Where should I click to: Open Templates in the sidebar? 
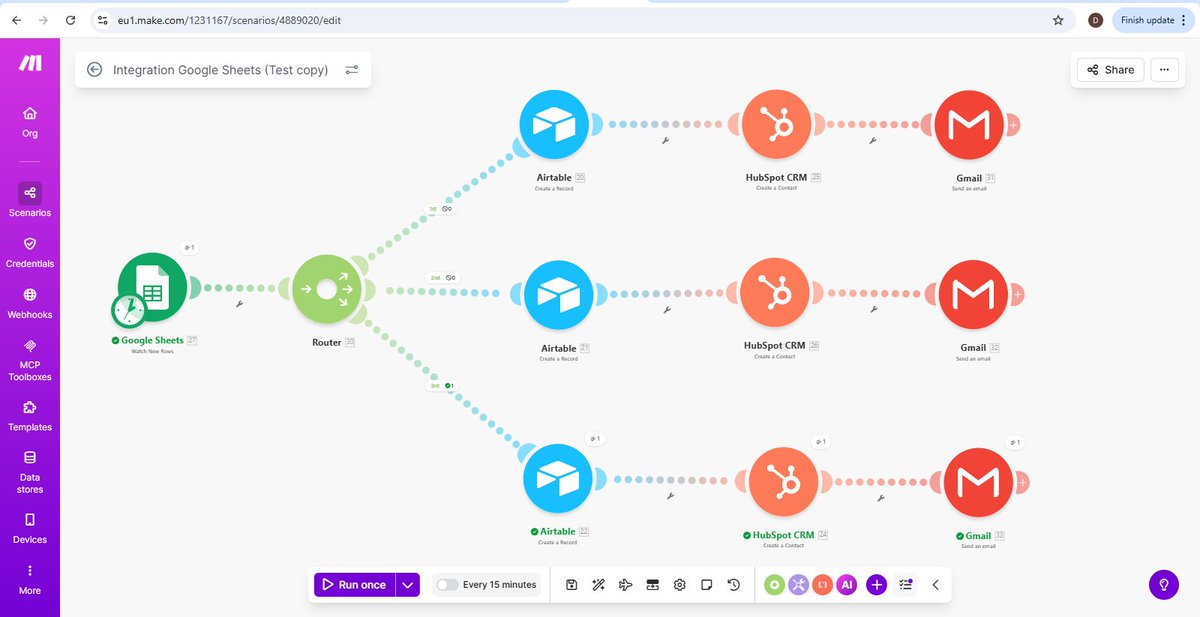point(30,415)
